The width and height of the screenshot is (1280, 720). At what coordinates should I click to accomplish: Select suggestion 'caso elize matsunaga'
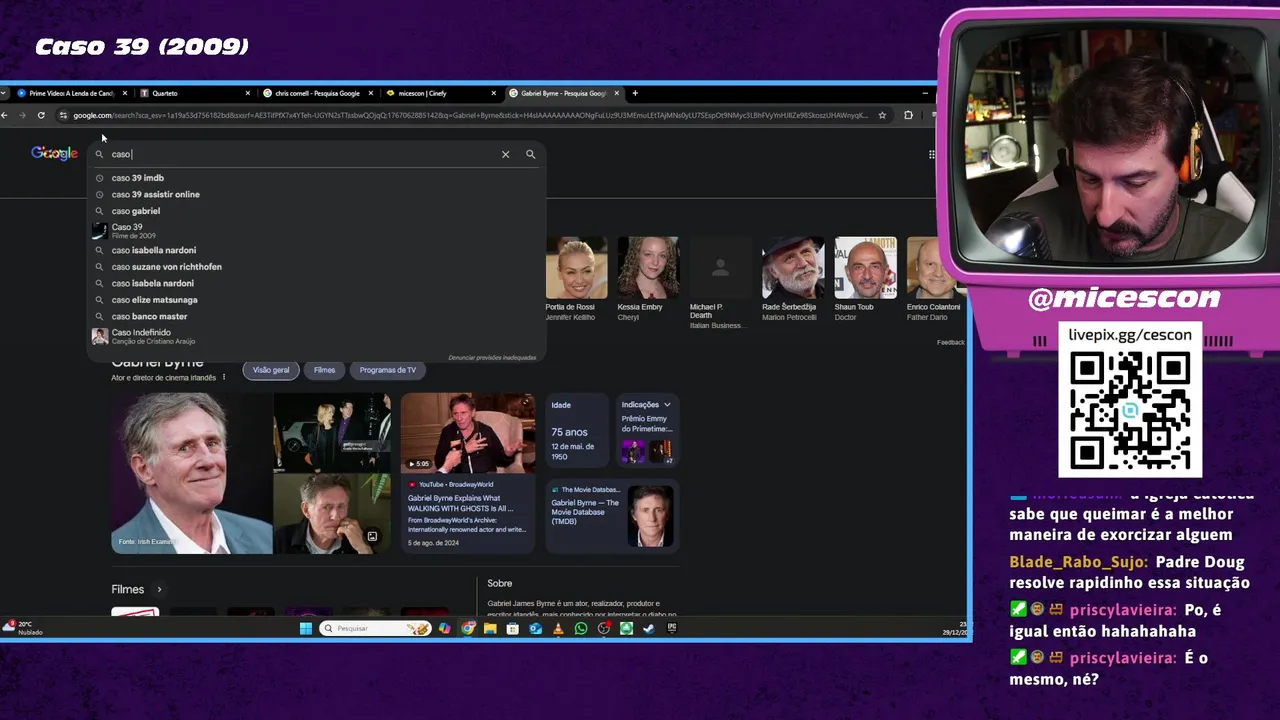click(x=316, y=300)
